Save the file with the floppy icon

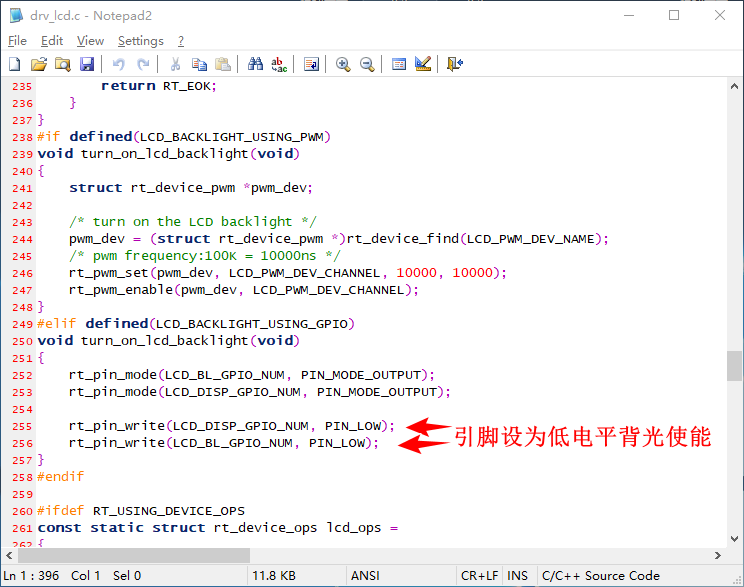click(x=87, y=64)
